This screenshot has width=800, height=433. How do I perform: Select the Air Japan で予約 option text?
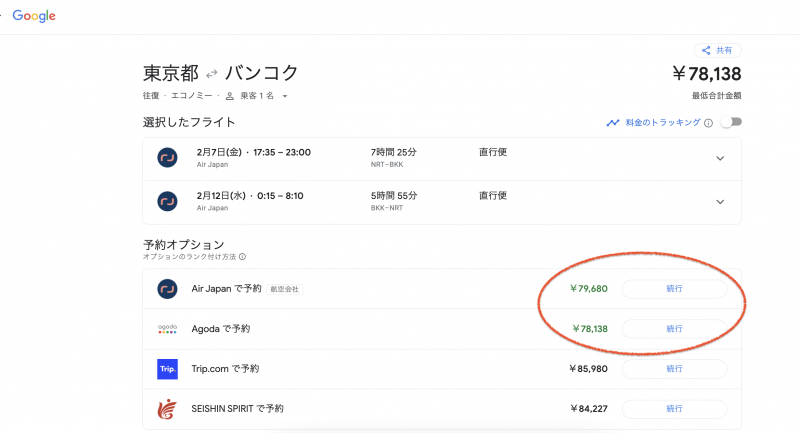226,289
